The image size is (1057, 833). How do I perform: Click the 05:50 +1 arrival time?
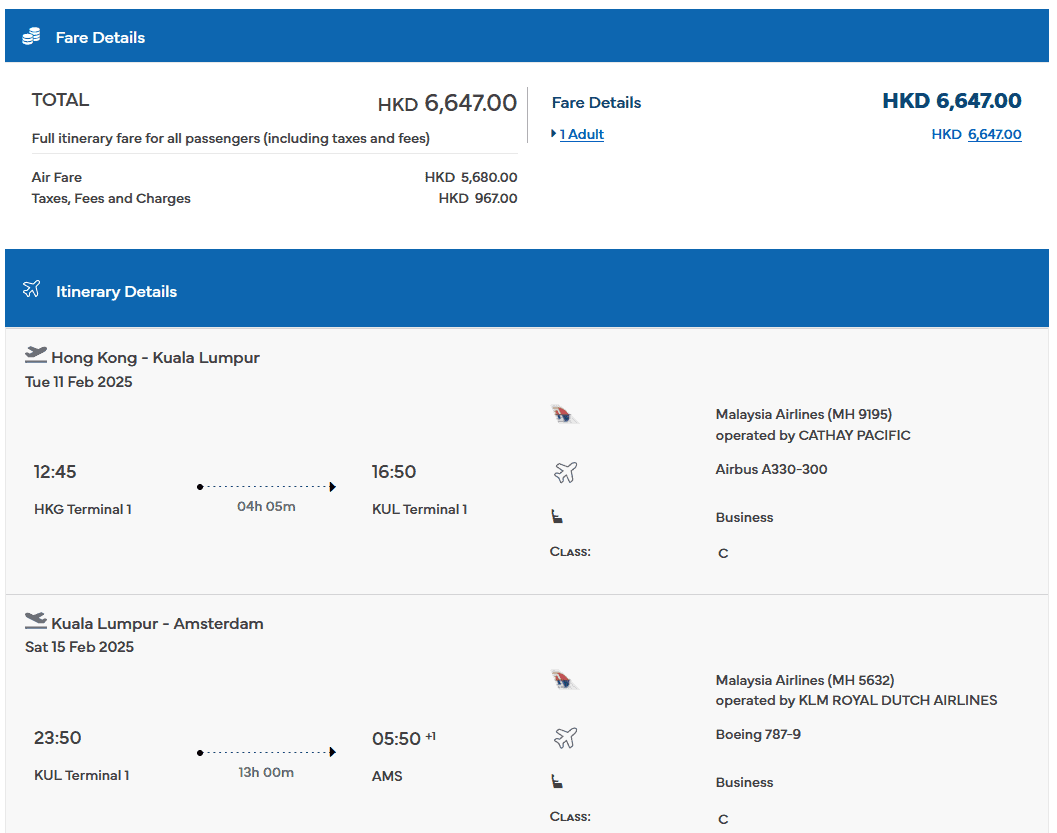pos(397,738)
